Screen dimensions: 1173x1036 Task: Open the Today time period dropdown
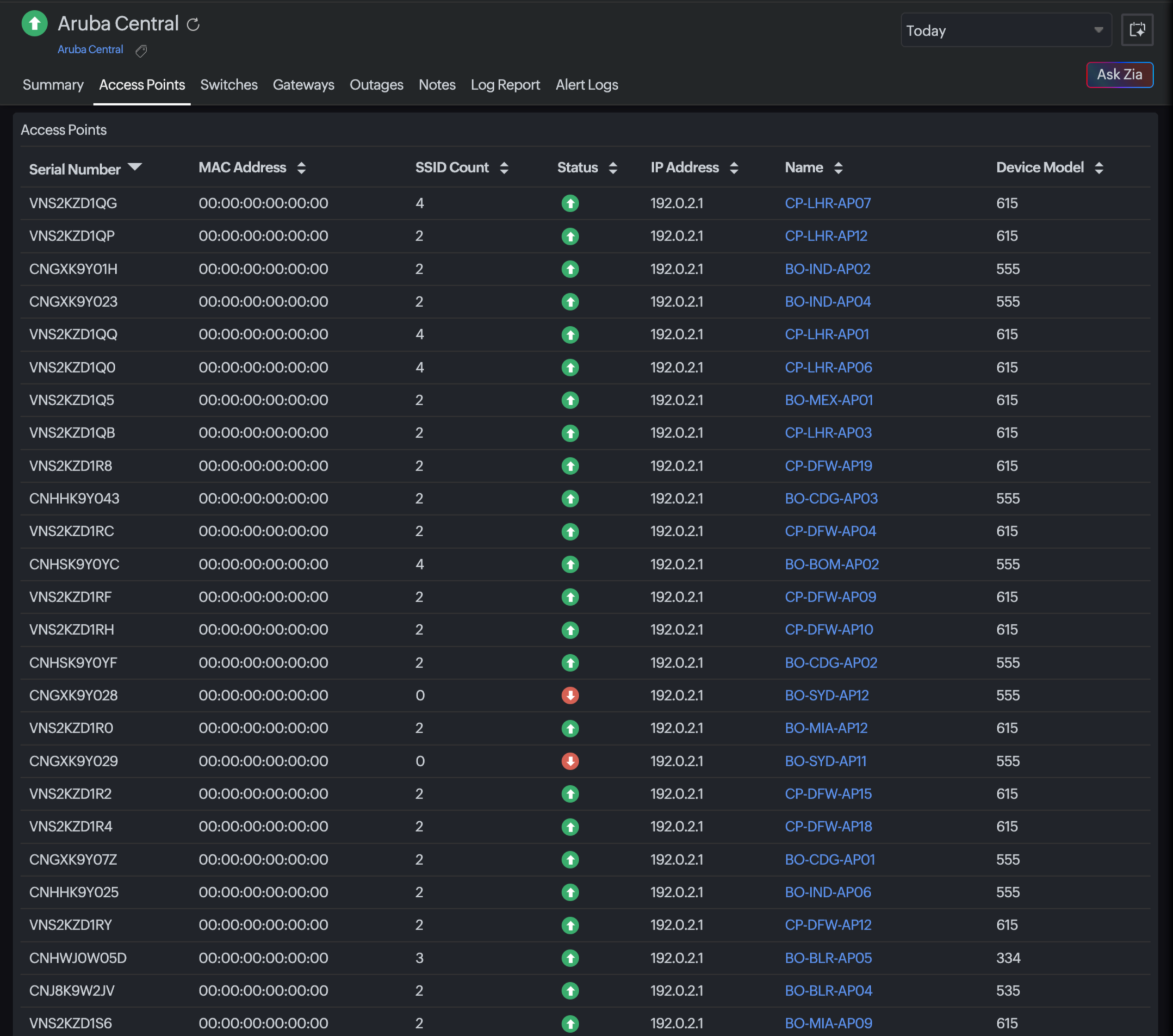[1006, 30]
